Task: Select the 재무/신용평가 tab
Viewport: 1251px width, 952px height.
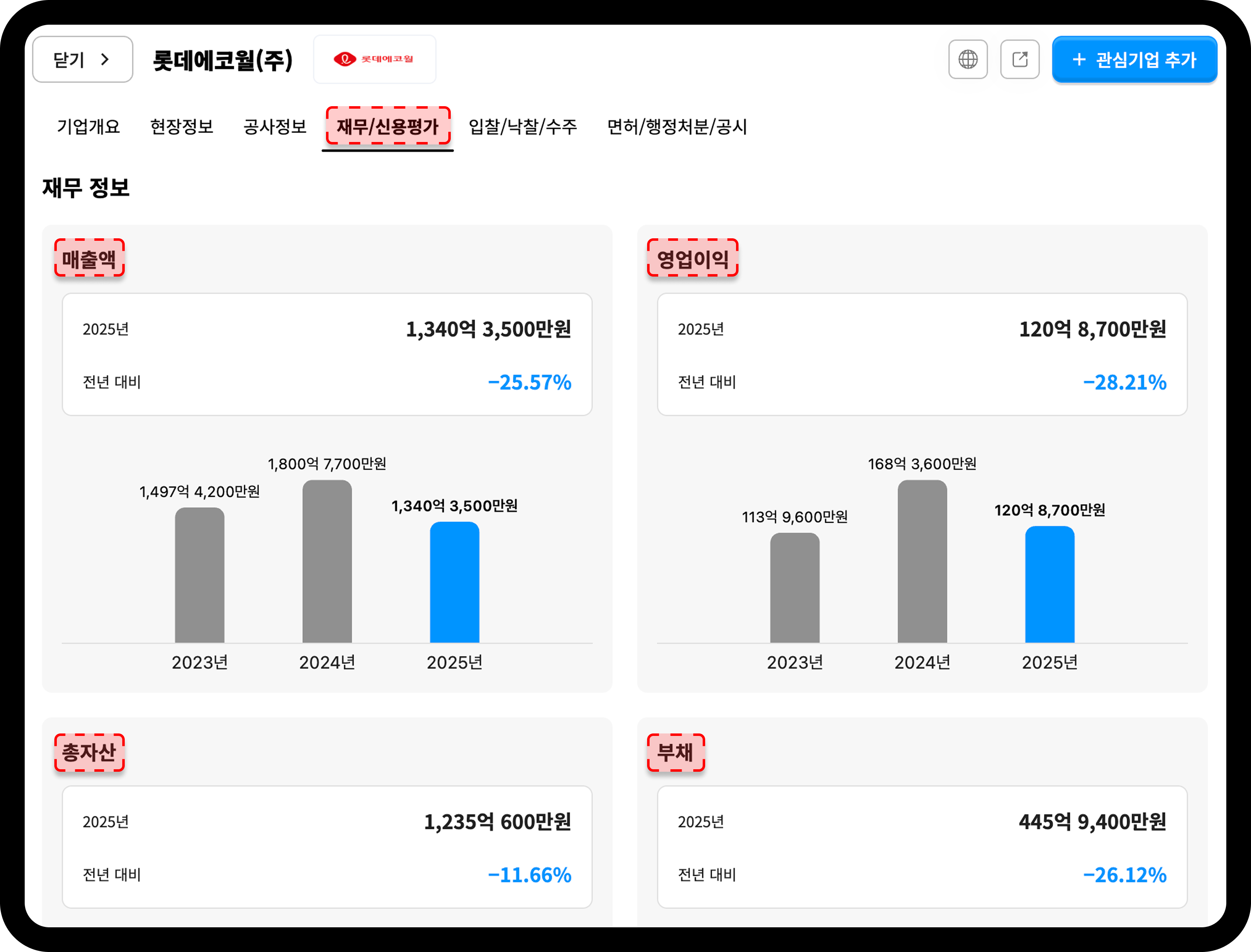Action: click(x=388, y=126)
